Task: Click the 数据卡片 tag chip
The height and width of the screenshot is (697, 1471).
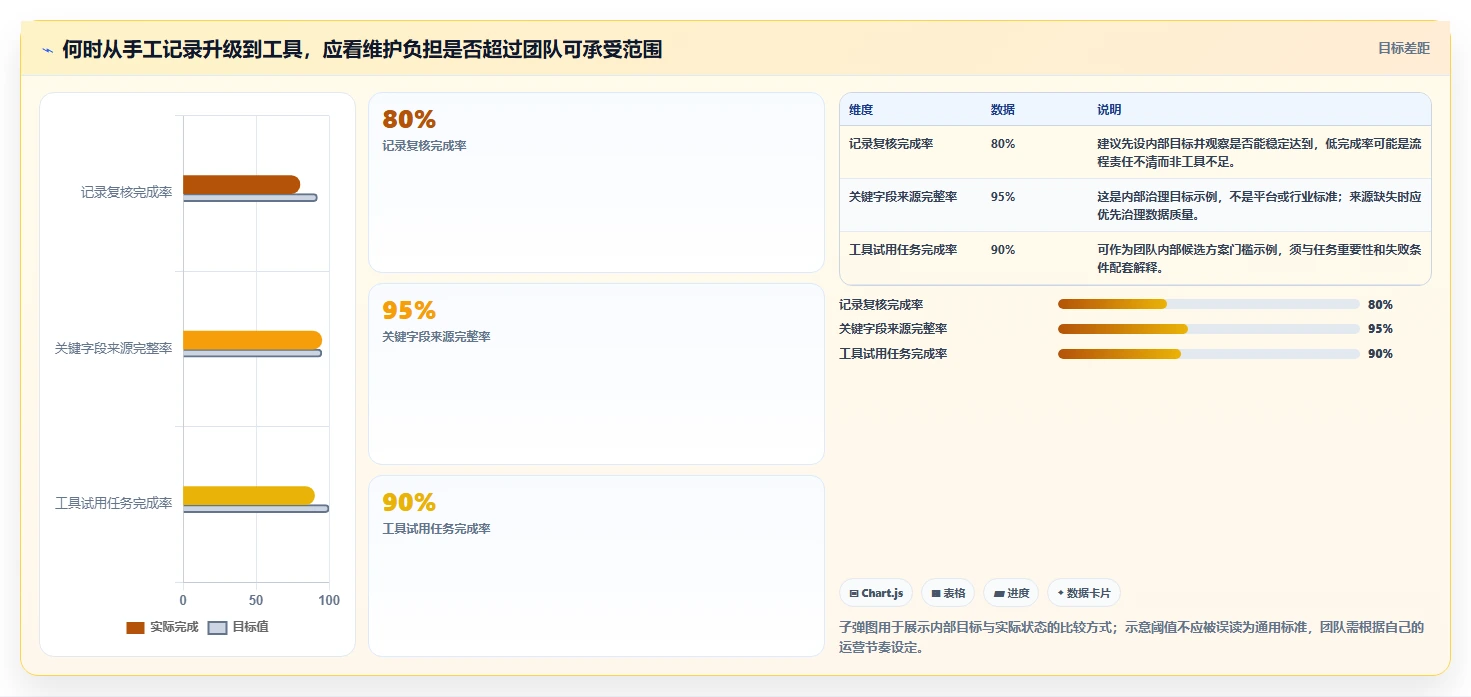Action: point(1084,593)
